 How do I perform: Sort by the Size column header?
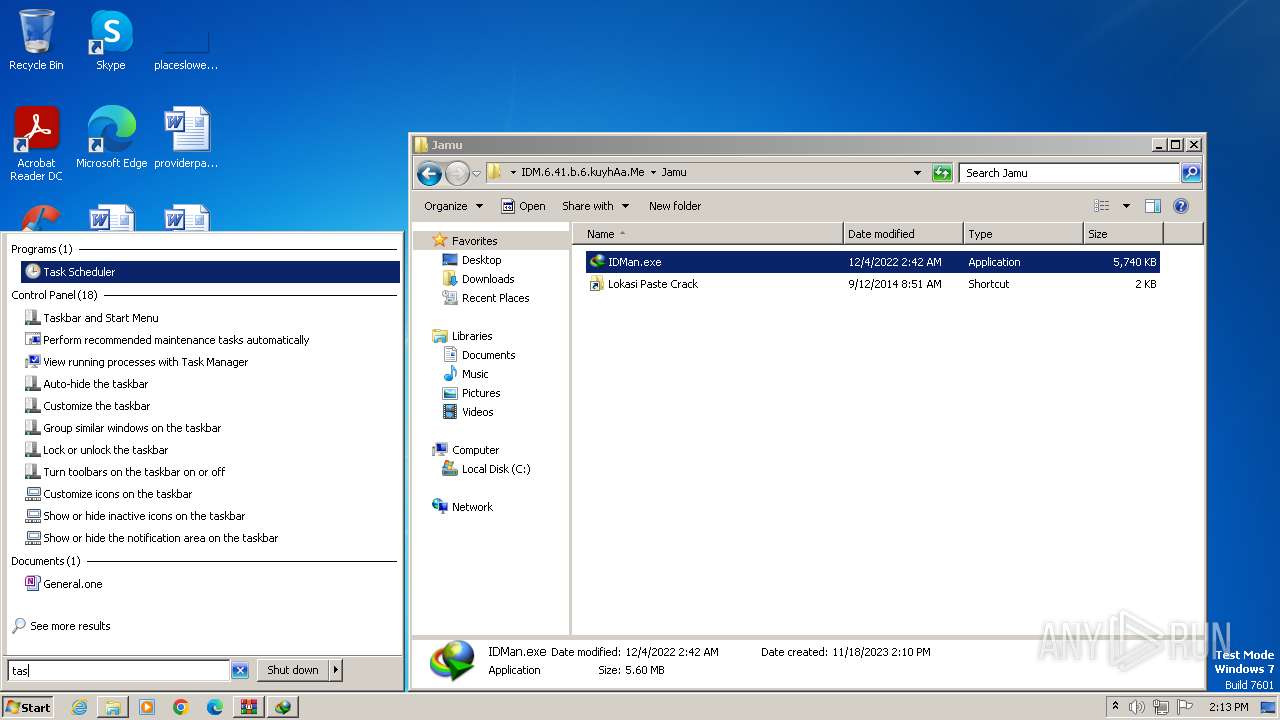(1124, 234)
